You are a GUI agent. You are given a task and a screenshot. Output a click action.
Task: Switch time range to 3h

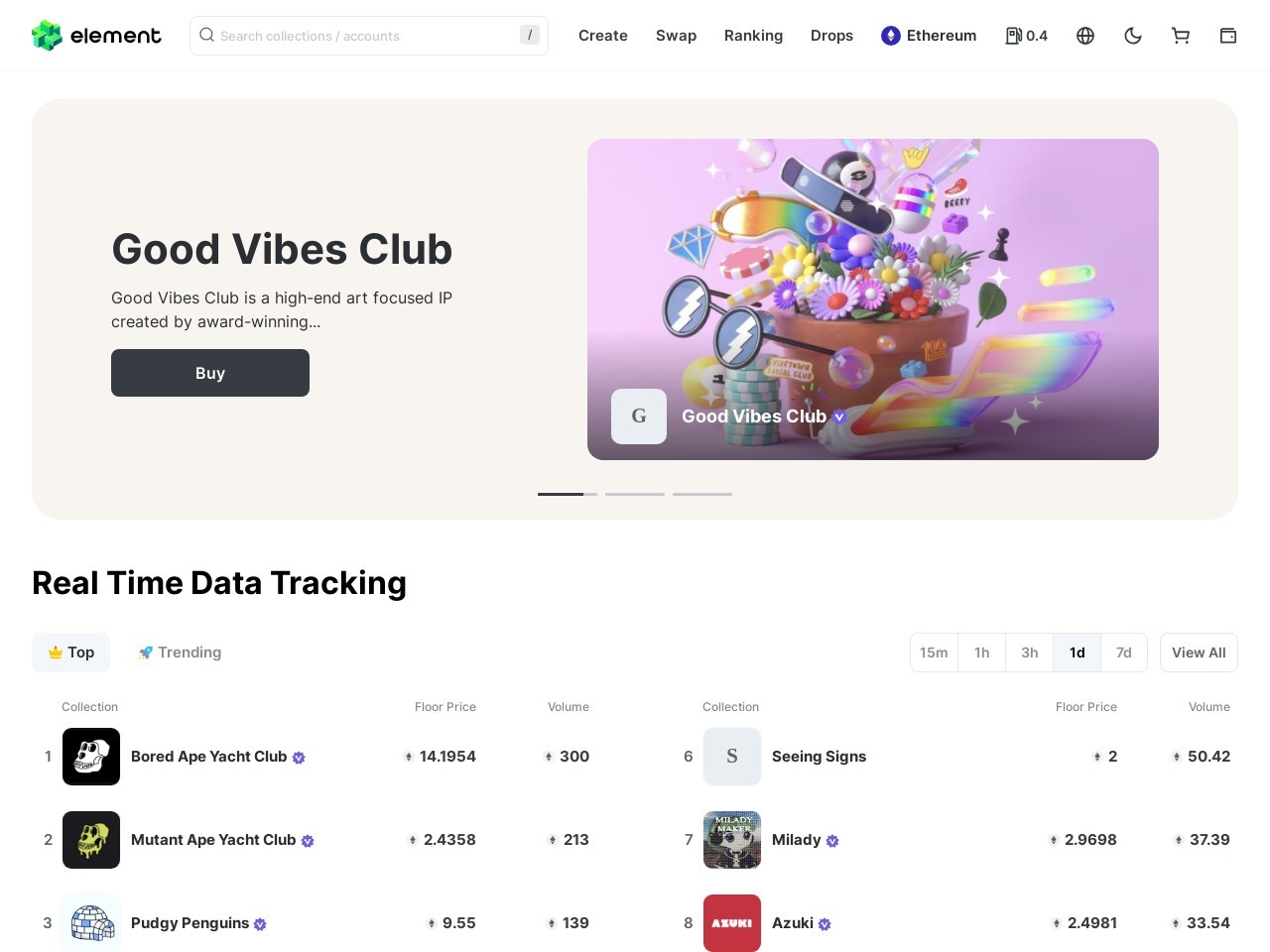(x=1030, y=653)
